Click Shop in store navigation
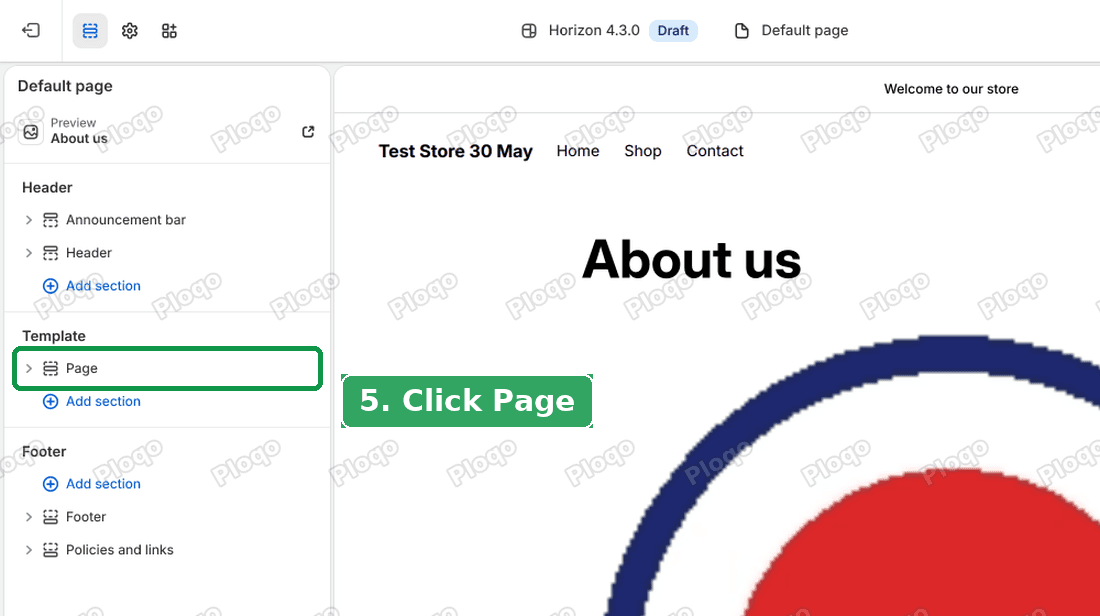1100x616 pixels. click(643, 151)
